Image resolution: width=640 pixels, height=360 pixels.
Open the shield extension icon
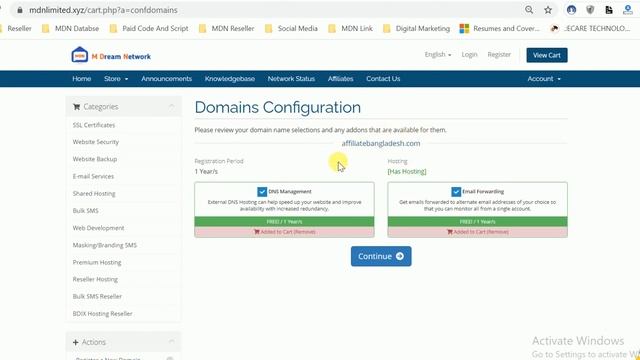(x=590, y=10)
